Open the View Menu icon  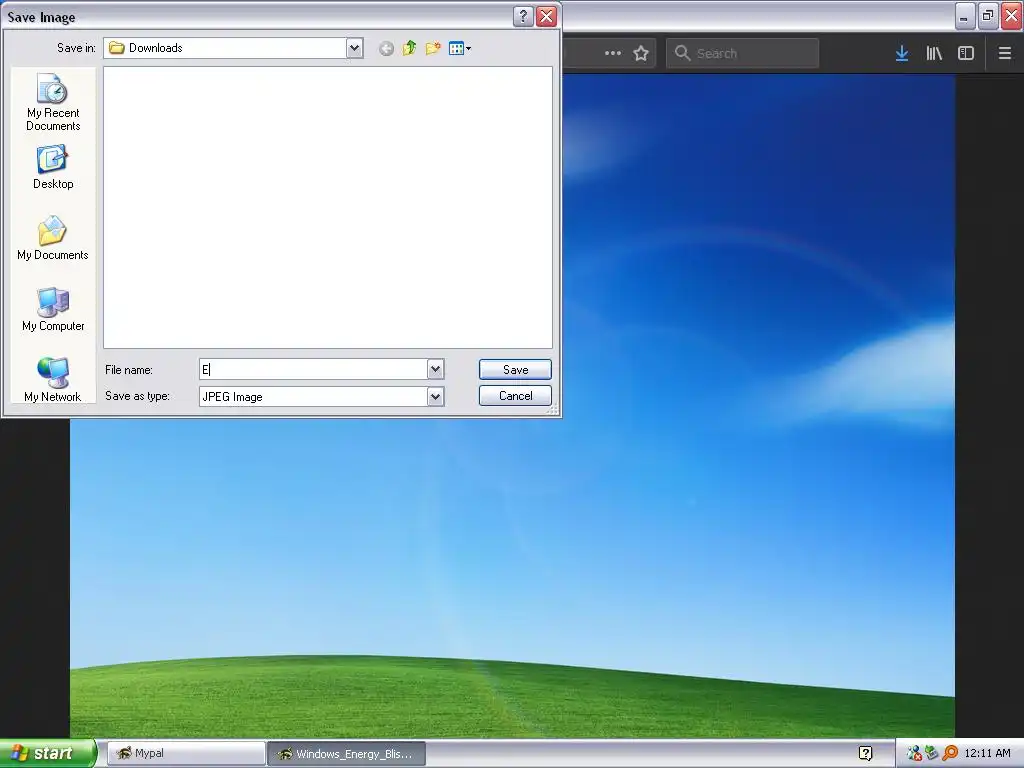point(460,48)
